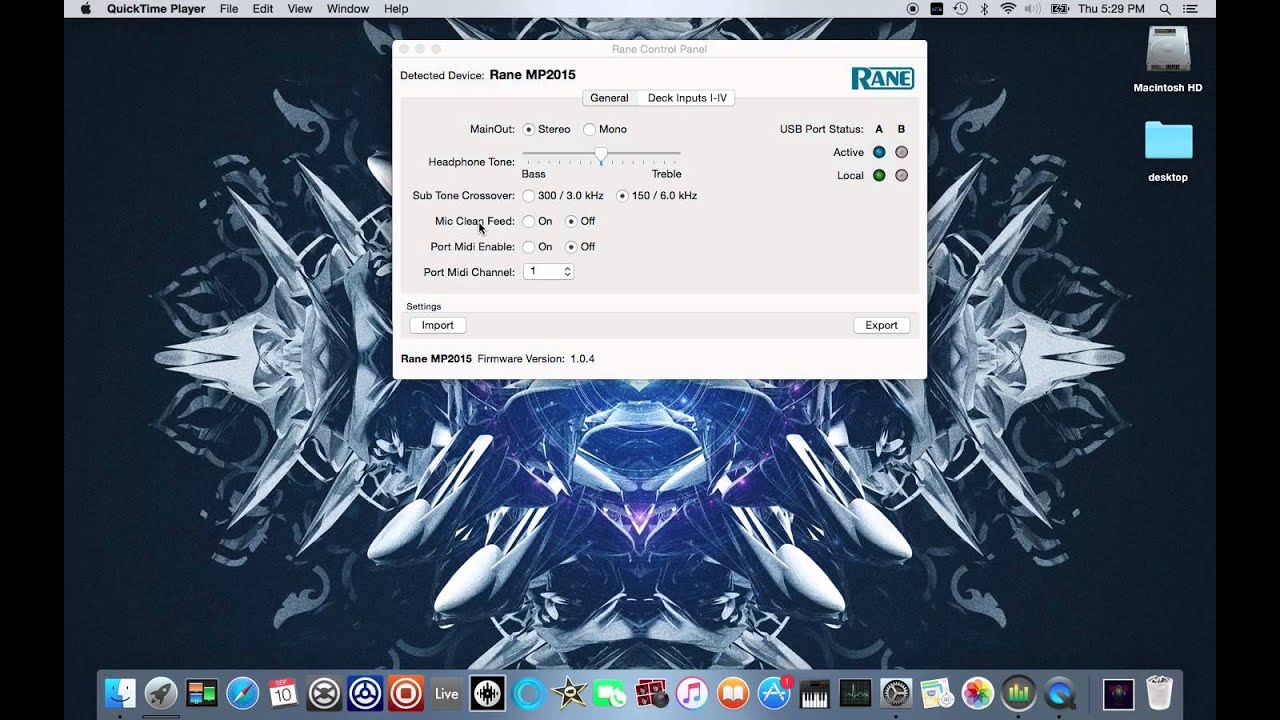
Task: Open App Store with update badge
Action: click(774, 693)
